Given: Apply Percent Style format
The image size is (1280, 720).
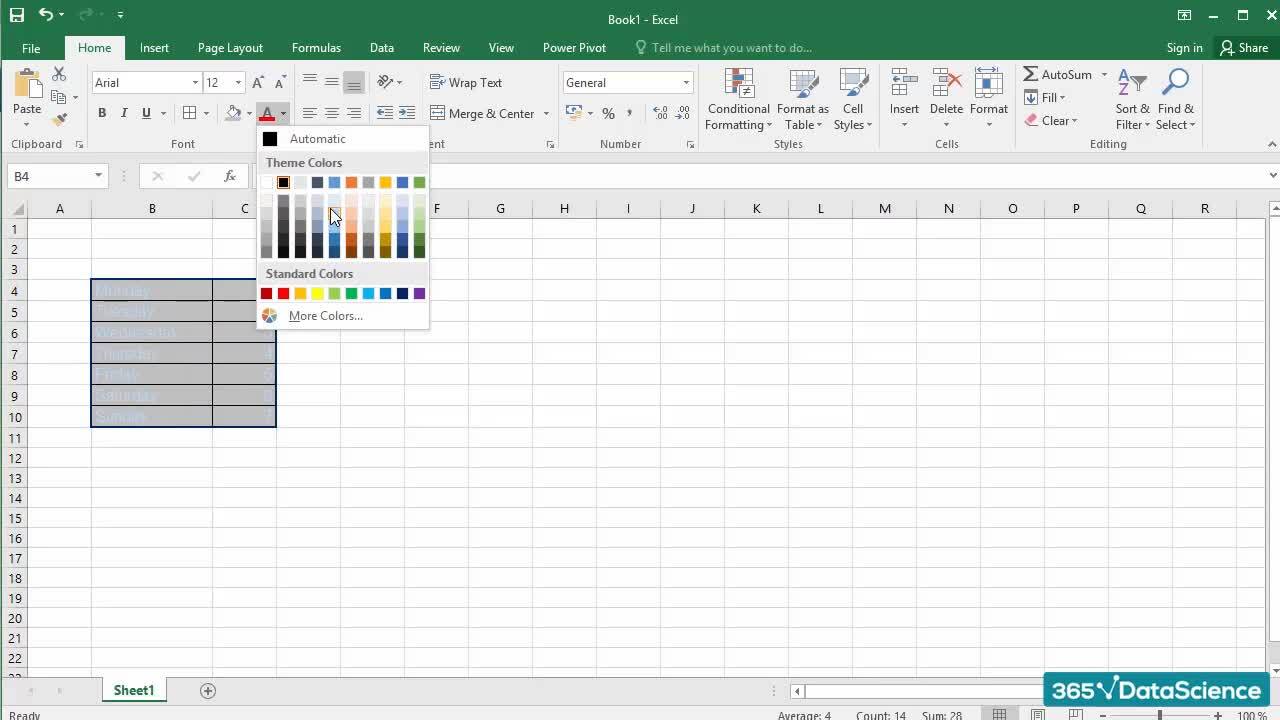Looking at the screenshot, I should (608, 113).
